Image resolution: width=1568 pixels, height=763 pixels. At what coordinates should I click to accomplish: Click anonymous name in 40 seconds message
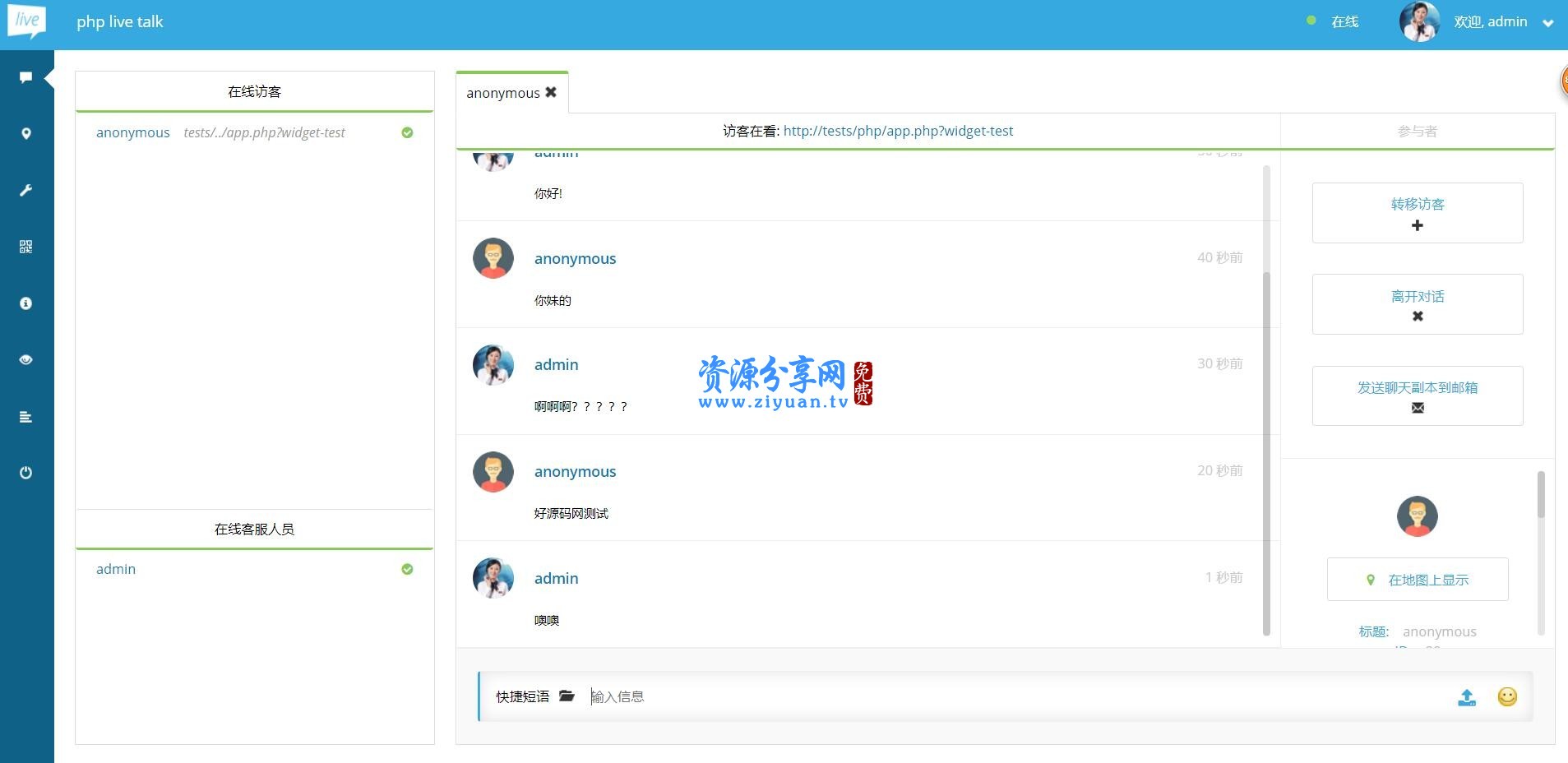pyautogui.click(x=575, y=258)
